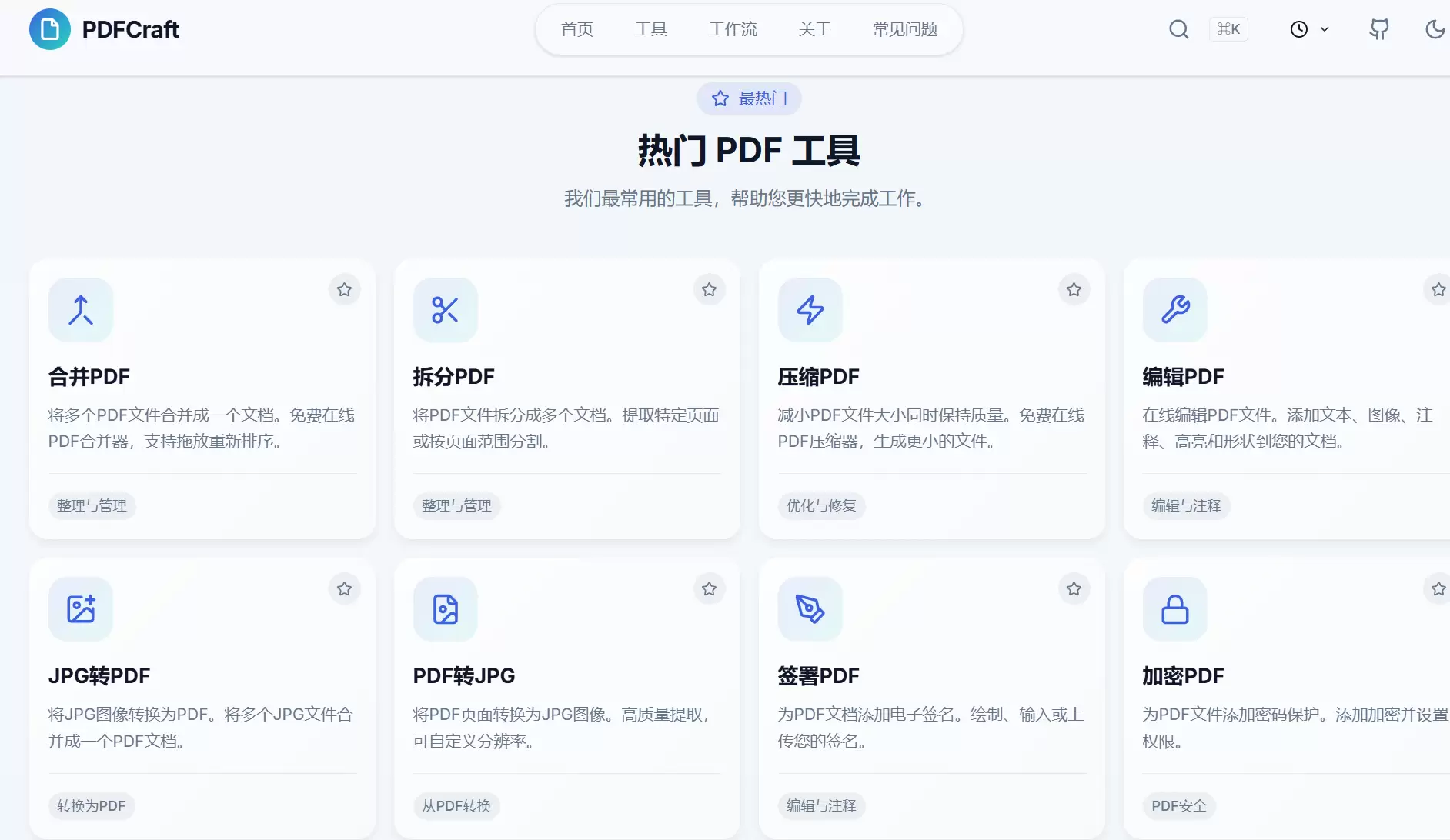Open the PDF转JPG tool title
The image size is (1450, 840).
(464, 676)
